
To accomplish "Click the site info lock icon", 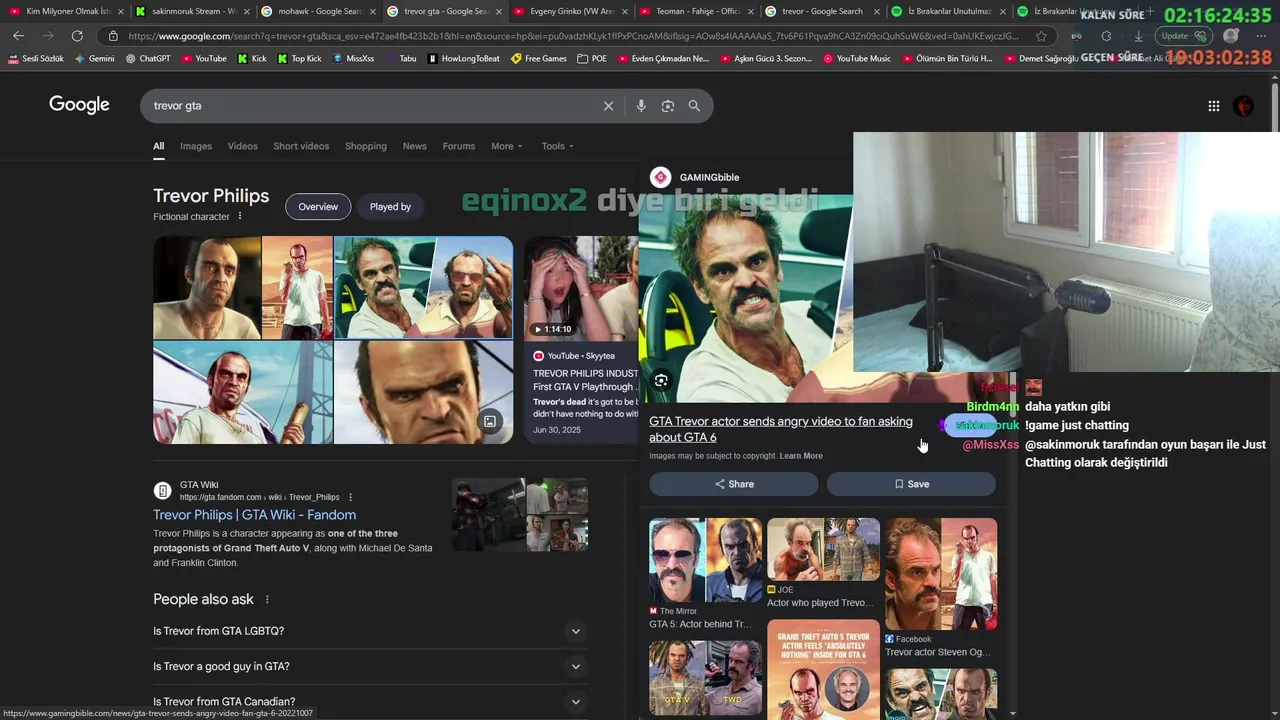I will [114, 36].
